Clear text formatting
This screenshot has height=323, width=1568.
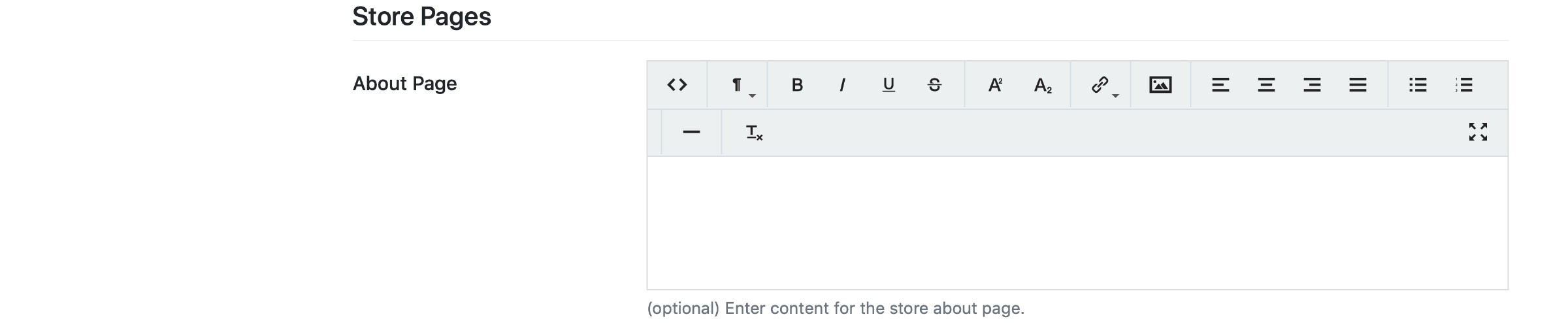[x=754, y=133]
